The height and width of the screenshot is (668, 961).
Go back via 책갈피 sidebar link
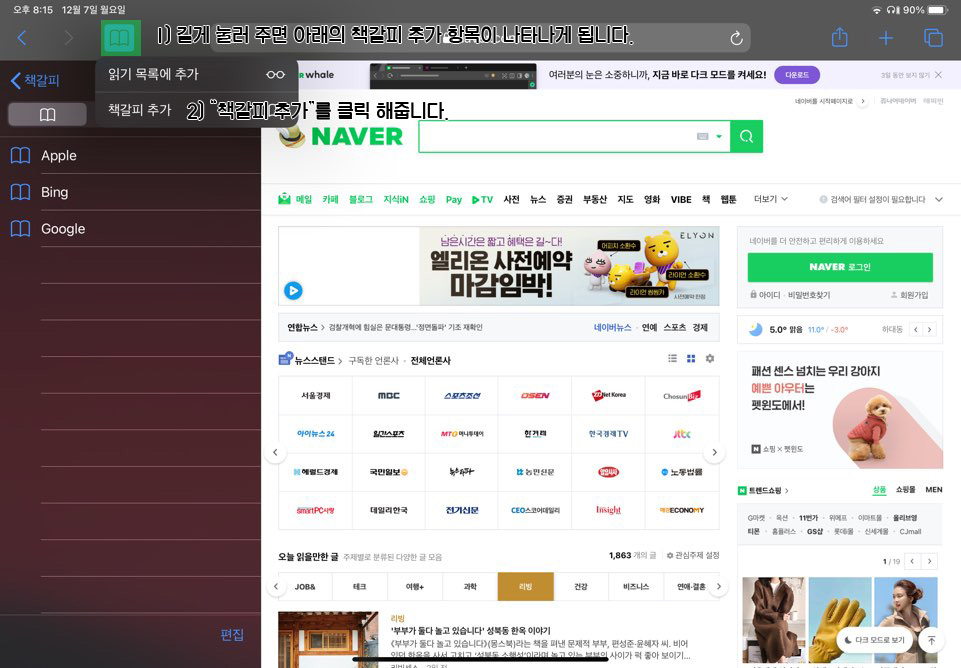point(36,80)
